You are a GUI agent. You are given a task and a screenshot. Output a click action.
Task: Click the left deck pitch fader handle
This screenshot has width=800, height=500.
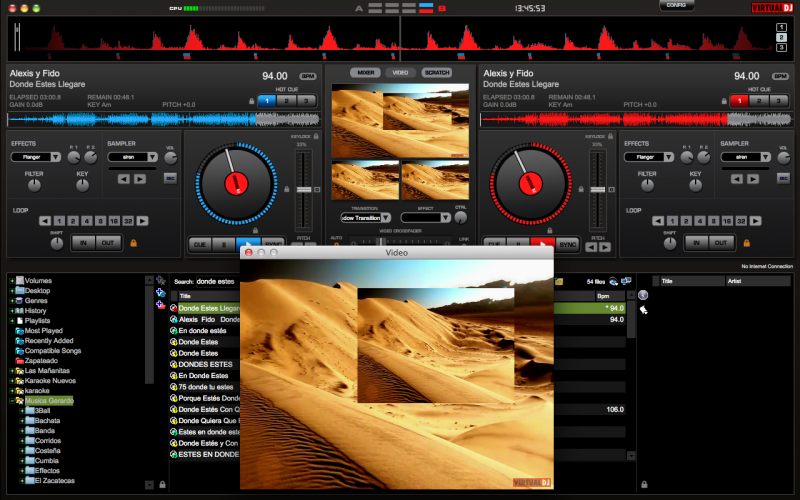304,189
